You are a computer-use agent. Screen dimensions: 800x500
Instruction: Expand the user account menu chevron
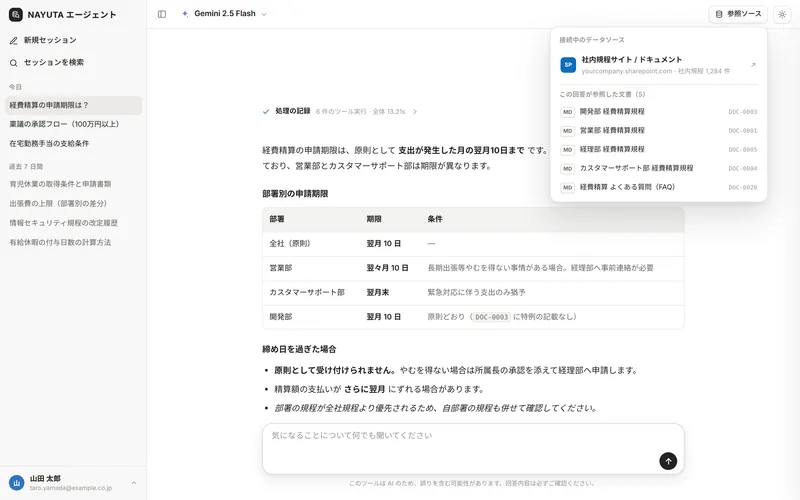pyautogui.click(x=134, y=483)
